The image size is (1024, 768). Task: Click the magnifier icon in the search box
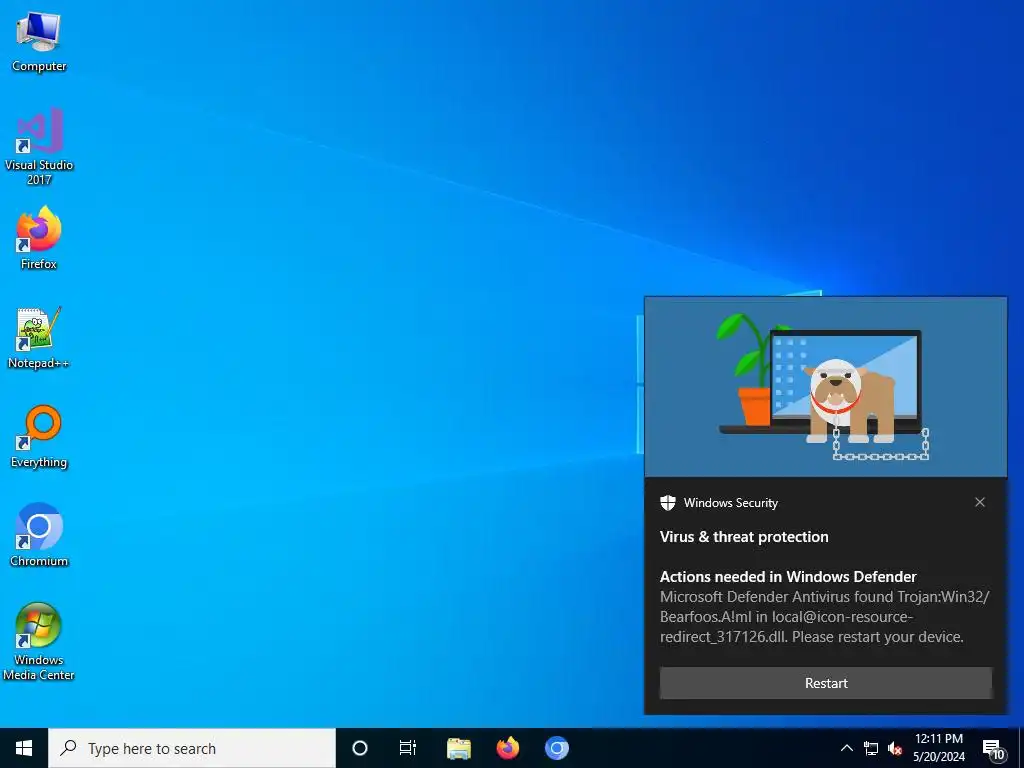click(68, 748)
